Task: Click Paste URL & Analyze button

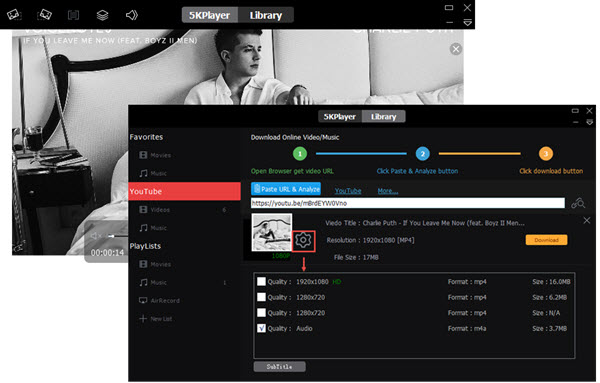Action: tap(286, 189)
